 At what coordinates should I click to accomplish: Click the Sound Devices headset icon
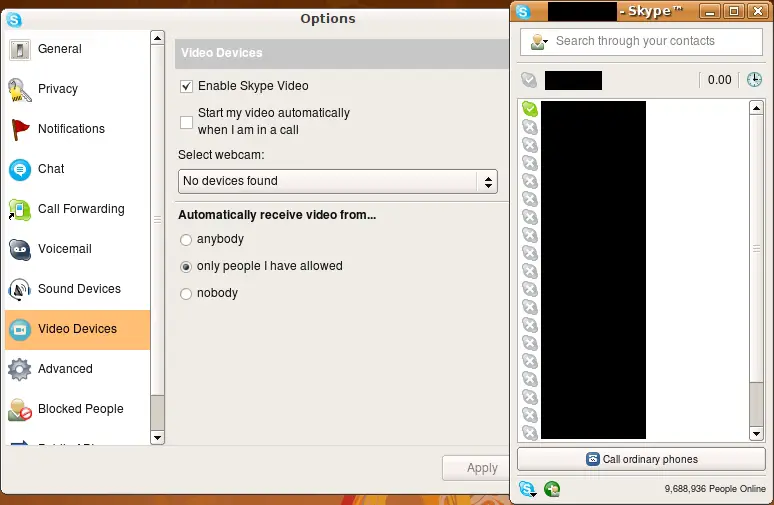20,290
